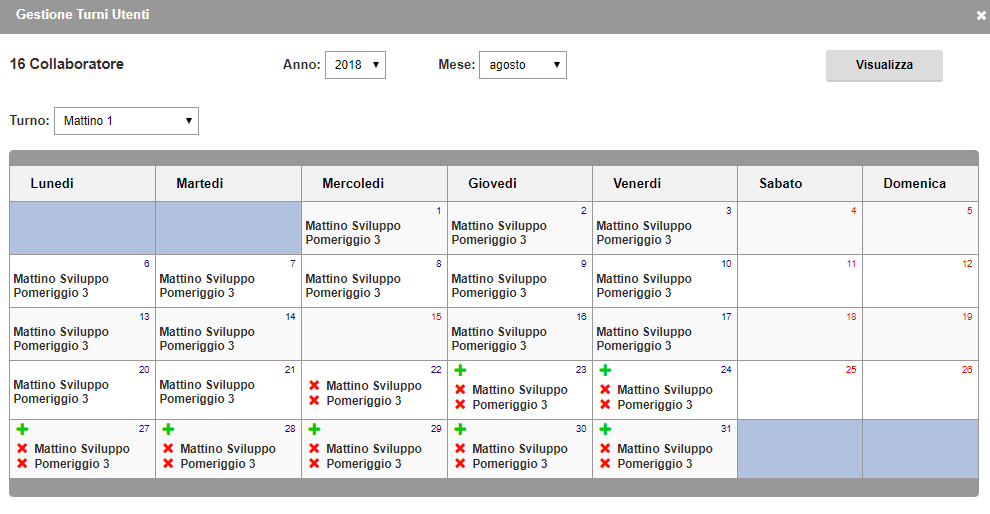
Task: Add a shift on day 27
Action: [x=22, y=429]
